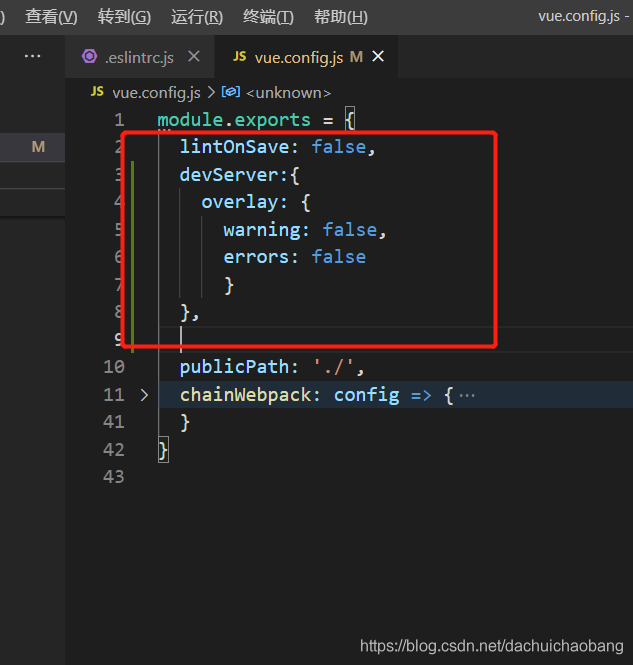Click the closing brace on line 42
Viewport: 633px width, 665px height.
163,450
